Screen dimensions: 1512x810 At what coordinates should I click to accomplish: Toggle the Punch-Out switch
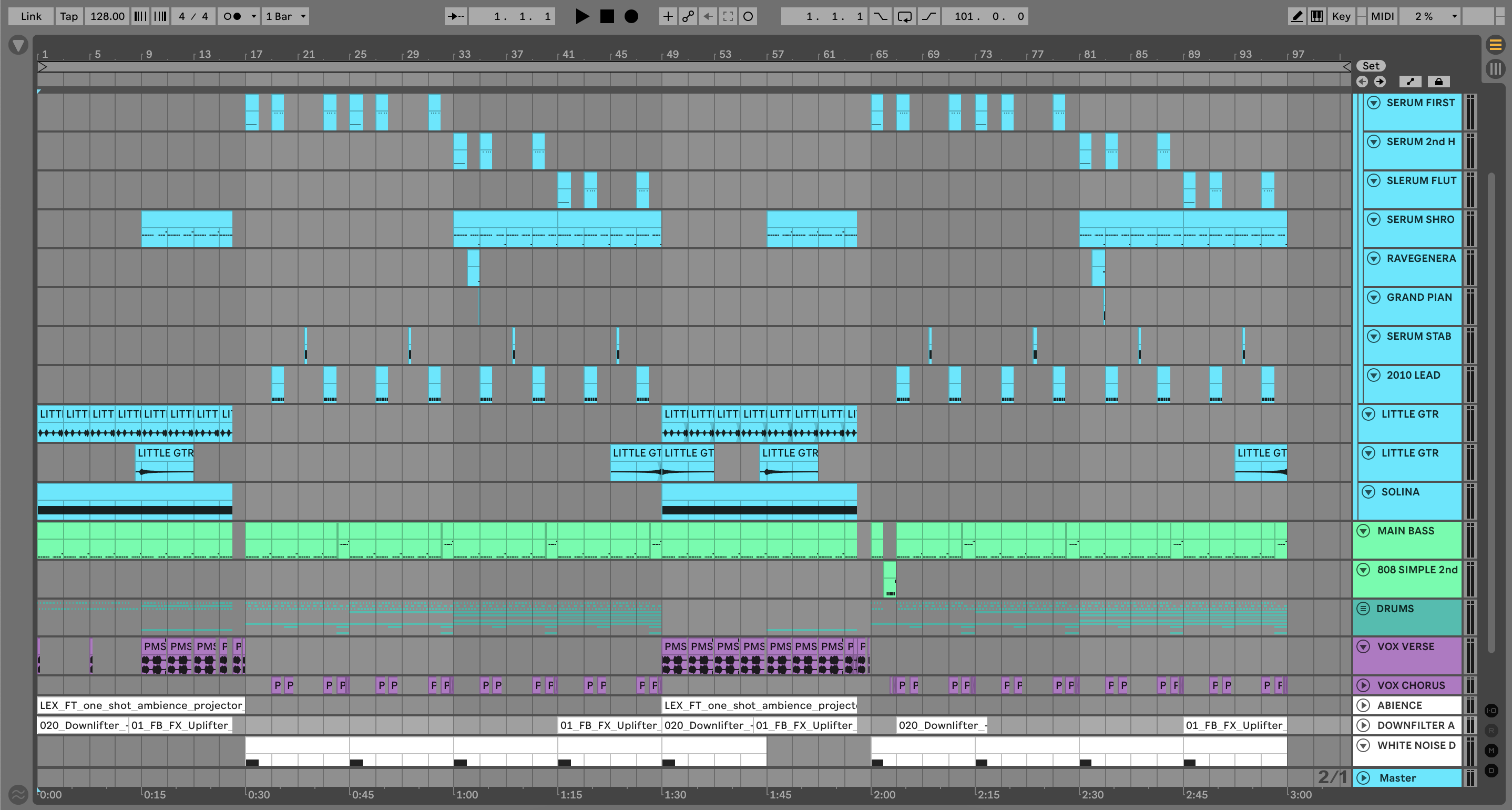(x=928, y=16)
